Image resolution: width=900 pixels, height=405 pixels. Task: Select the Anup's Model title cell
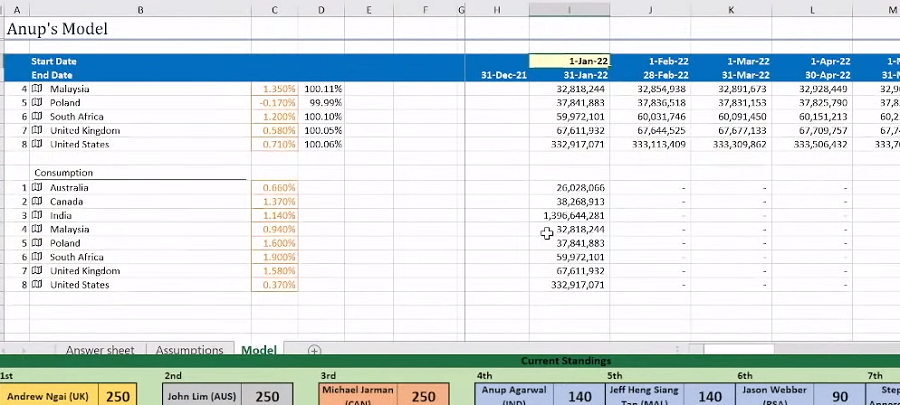pos(58,30)
